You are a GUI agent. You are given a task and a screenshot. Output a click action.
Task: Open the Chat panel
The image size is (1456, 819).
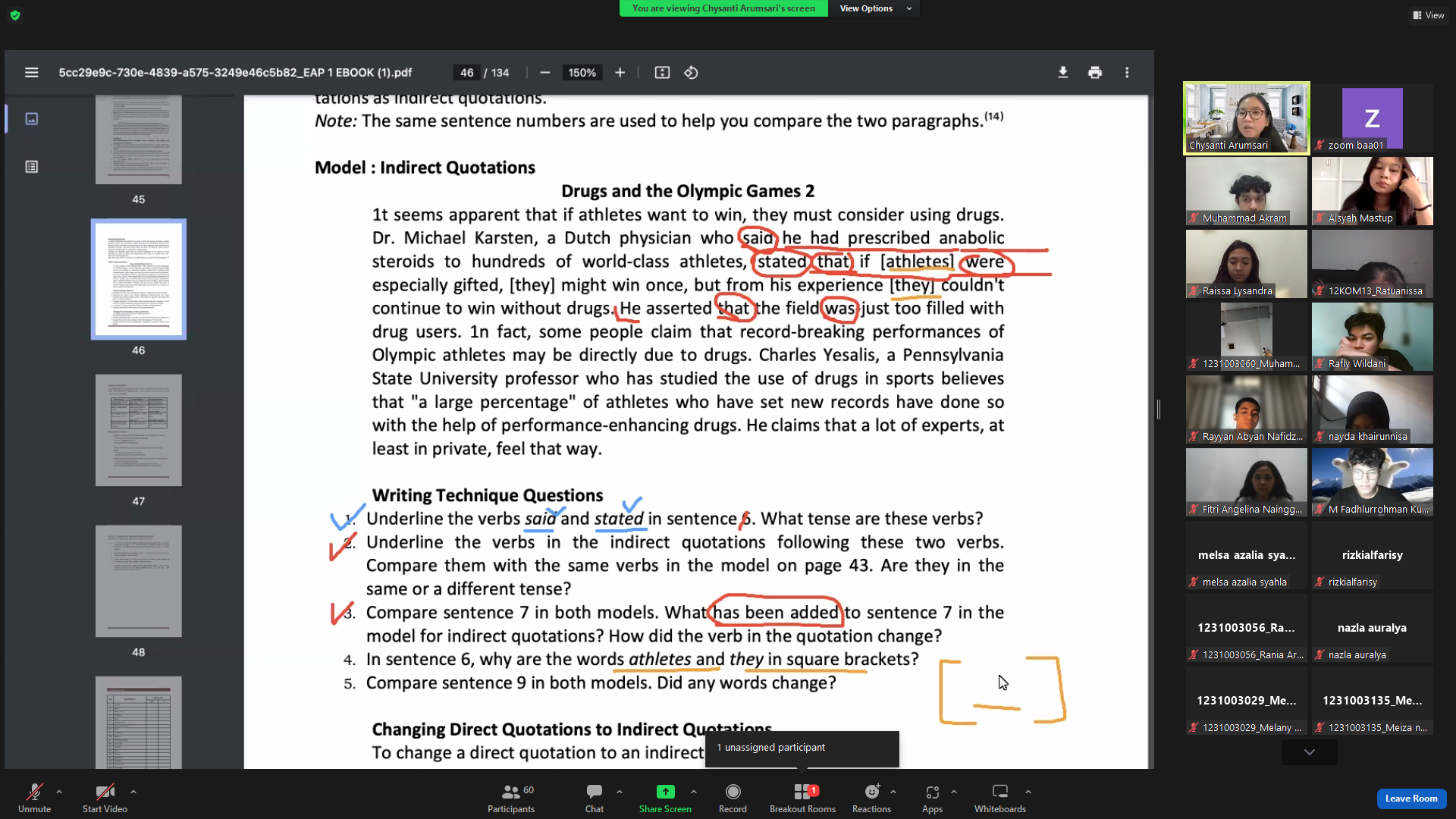point(595,799)
